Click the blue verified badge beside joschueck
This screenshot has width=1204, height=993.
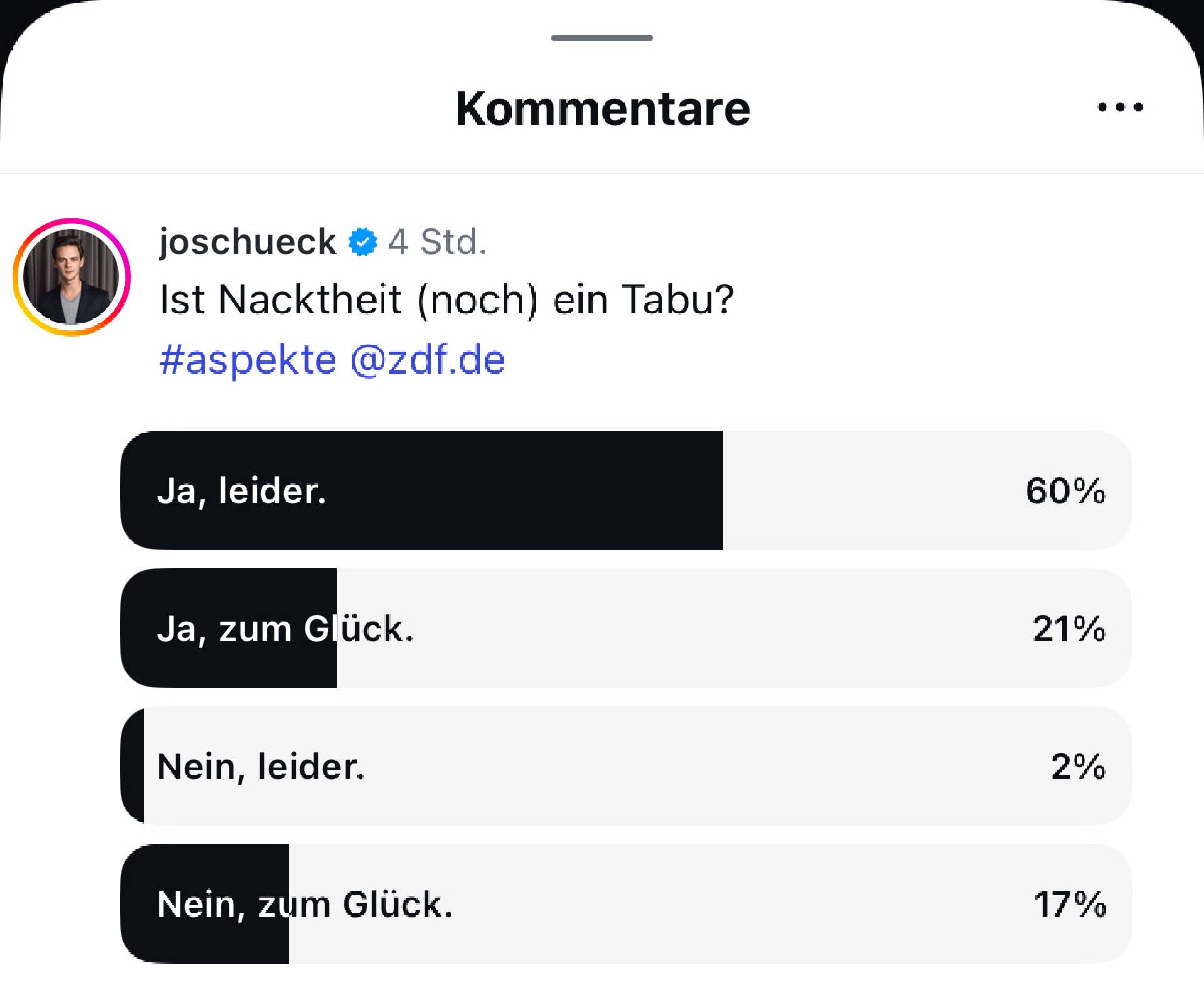pyautogui.click(x=363, y=242)
